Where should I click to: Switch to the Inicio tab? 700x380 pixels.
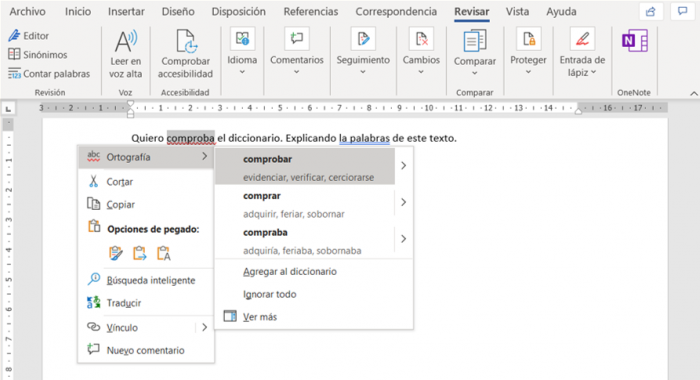(78, 12)
